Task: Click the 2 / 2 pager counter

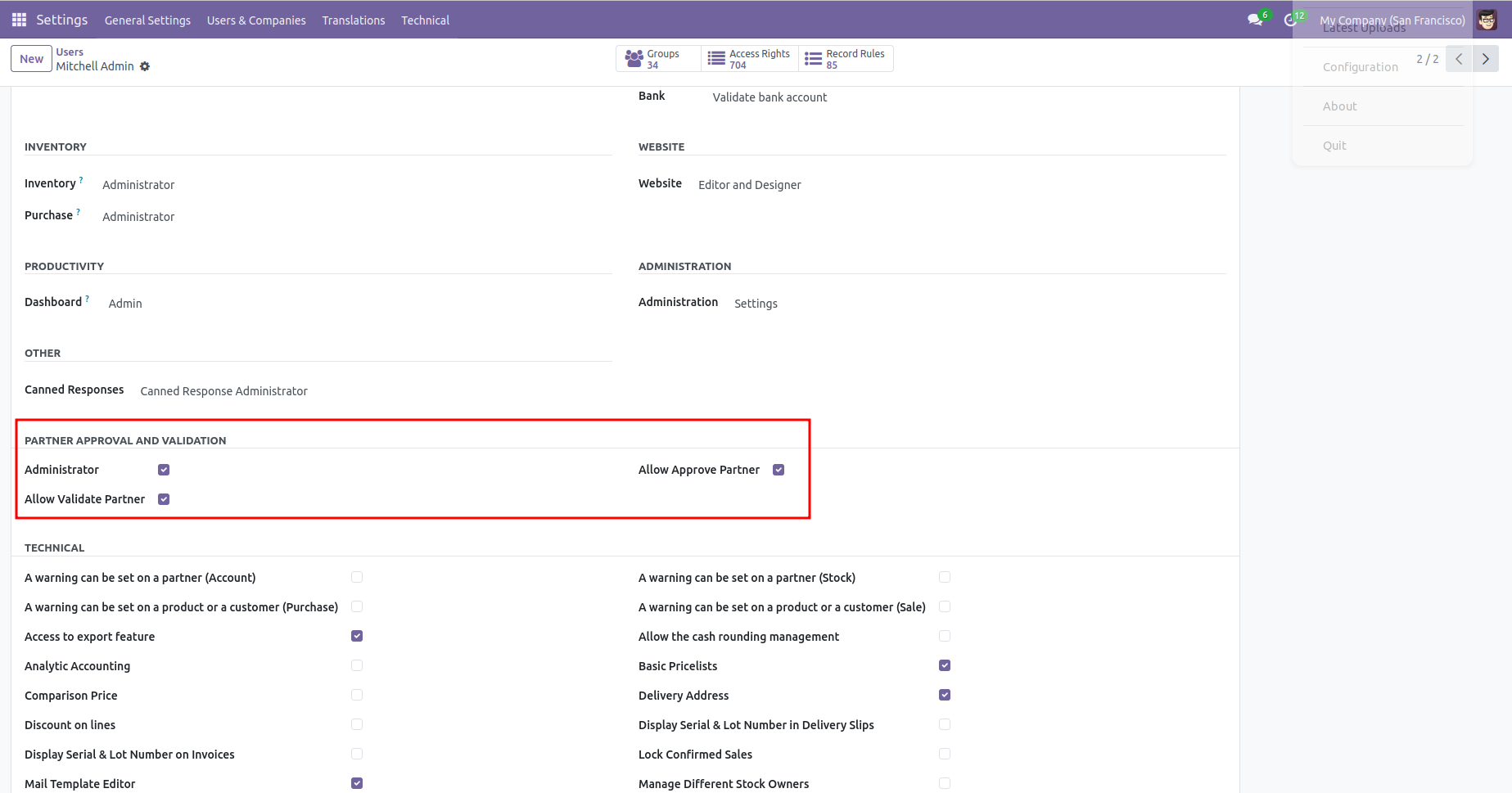Action: click(1427, 59)
